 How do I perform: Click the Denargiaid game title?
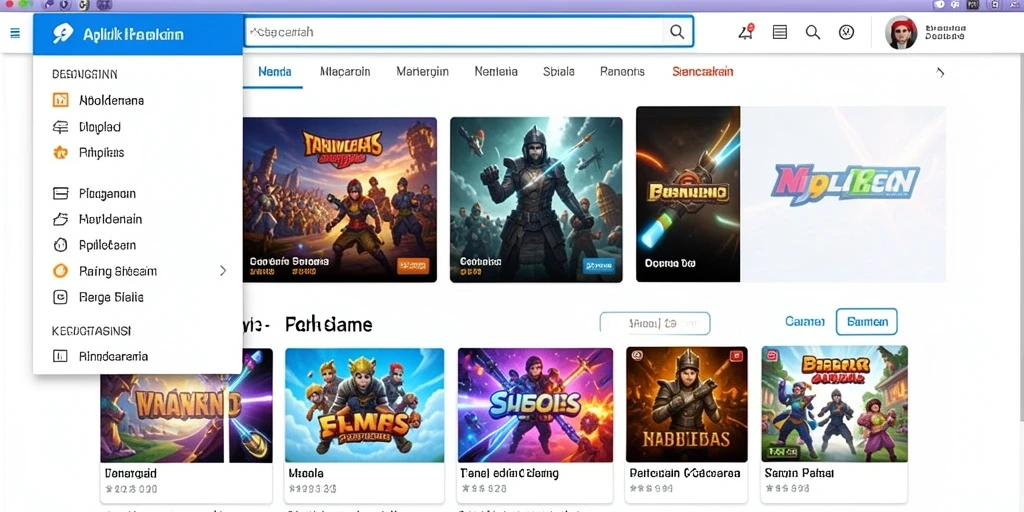tap(131, 473)
